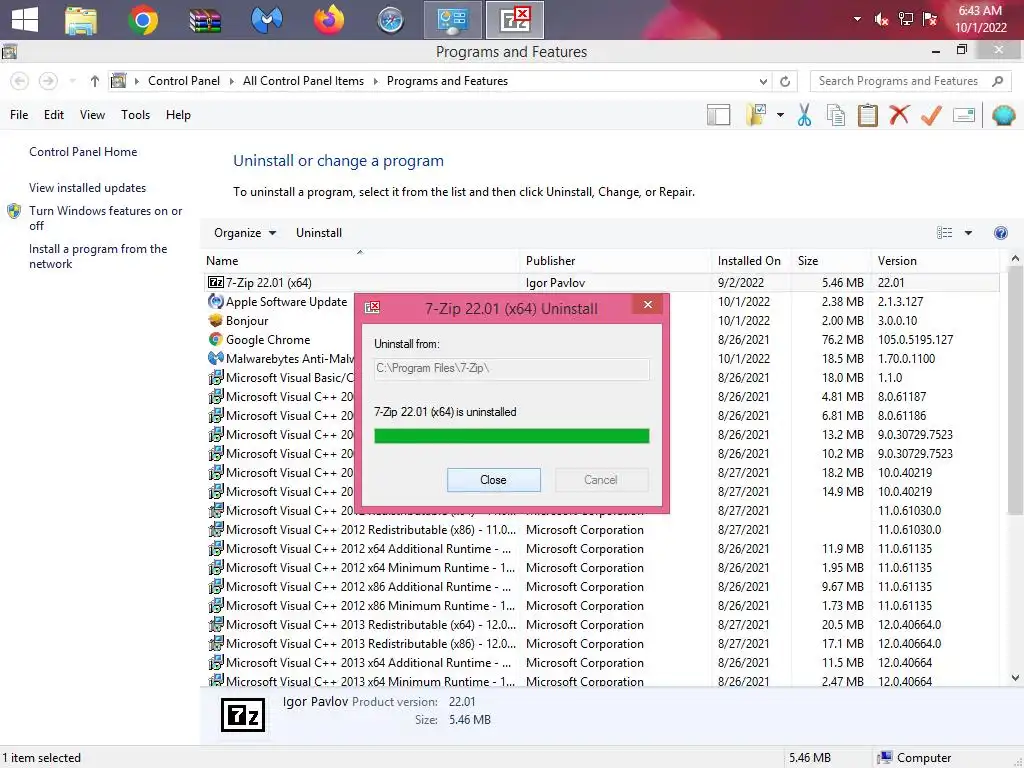This screenshot has height=768, width=1024.
Task: Open Control Panel Home link
Action: [83, 152]
